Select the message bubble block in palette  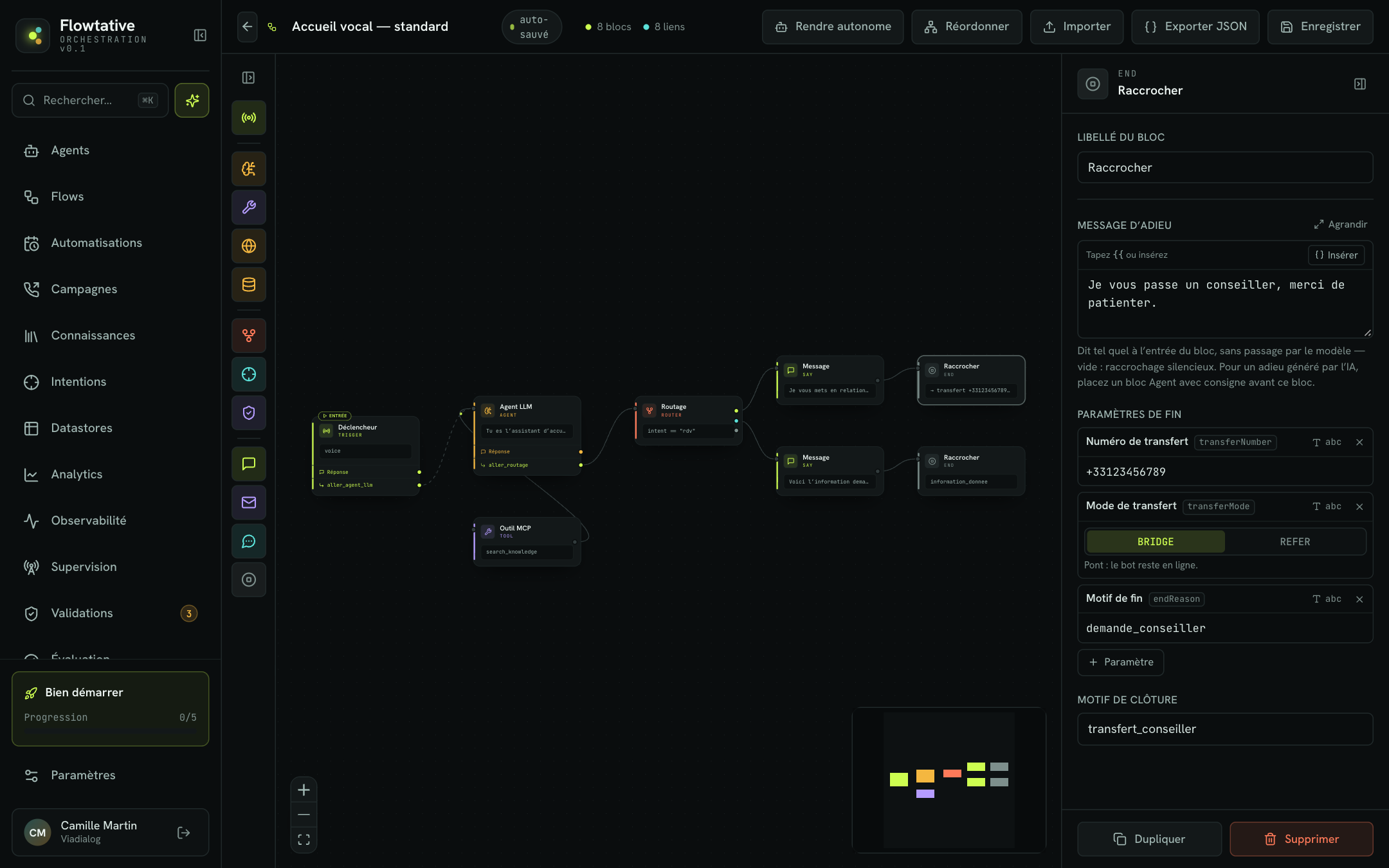coord(249,464)
